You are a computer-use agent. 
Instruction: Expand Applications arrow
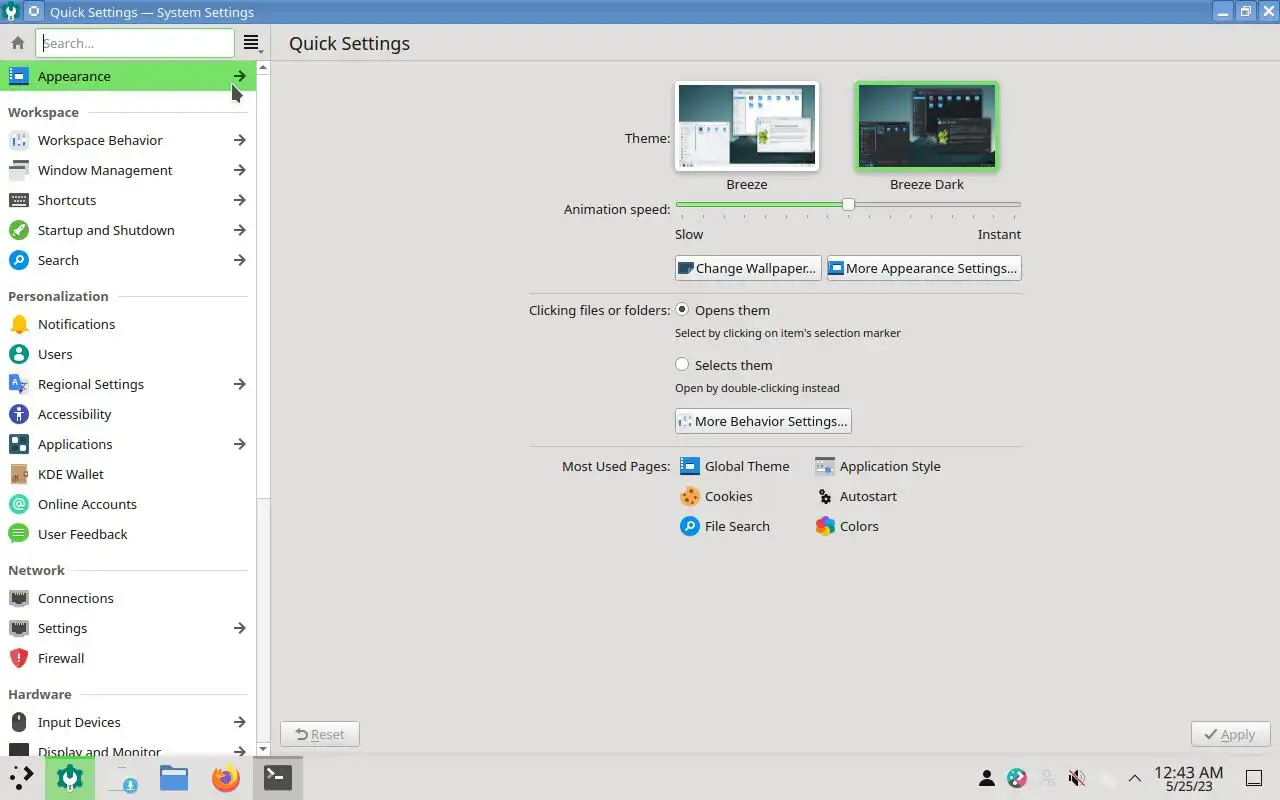[x=240, y=444]
